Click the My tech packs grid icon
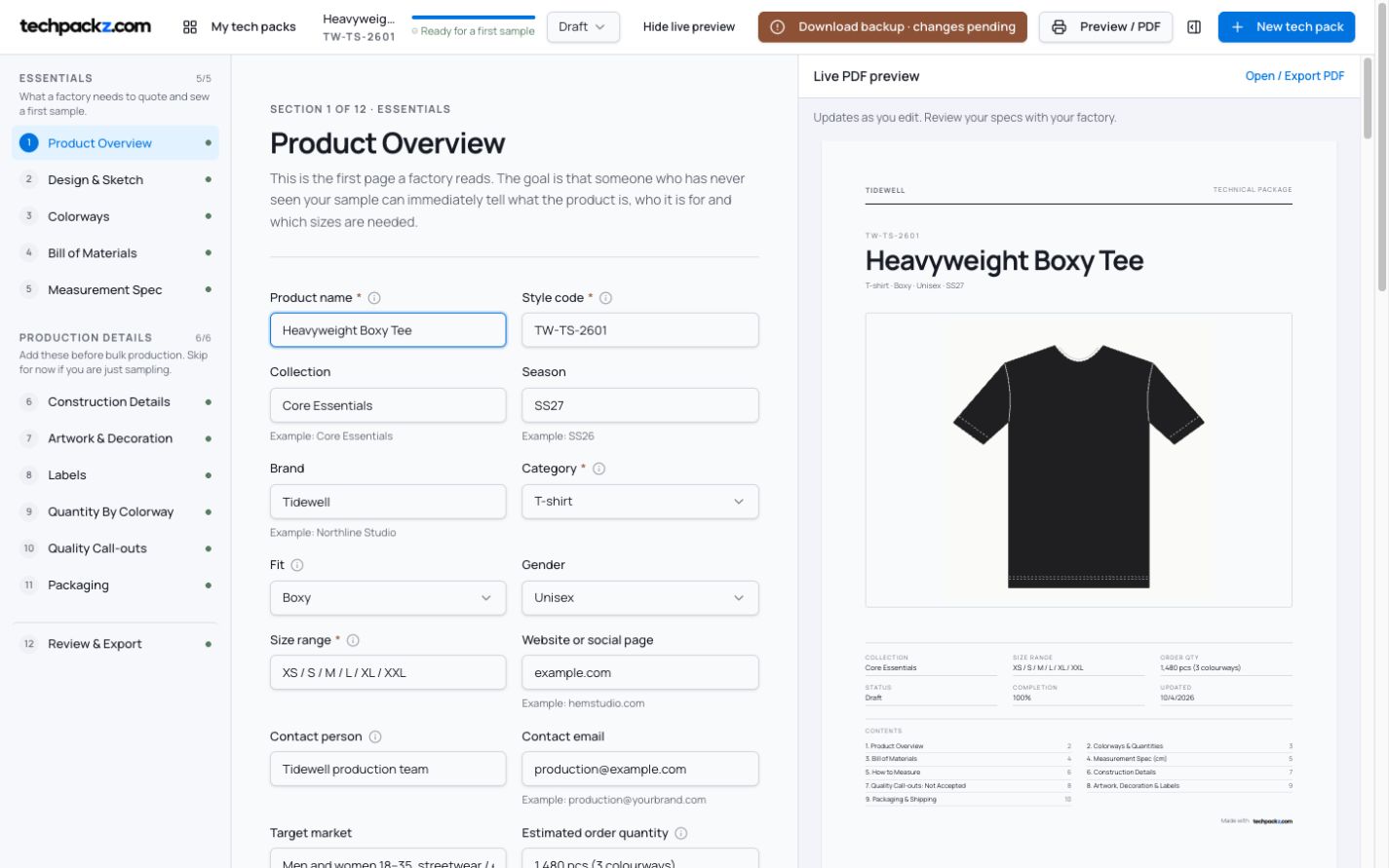Screen dimensions: 1389x868 pos(190,27)
